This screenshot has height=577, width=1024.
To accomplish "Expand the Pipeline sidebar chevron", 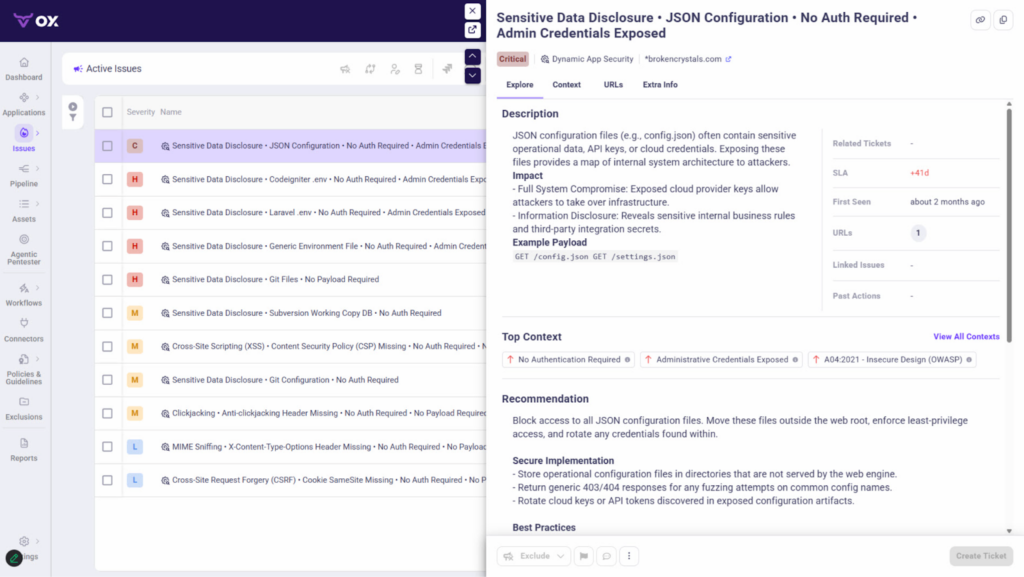I will click(x=38, y=168).
